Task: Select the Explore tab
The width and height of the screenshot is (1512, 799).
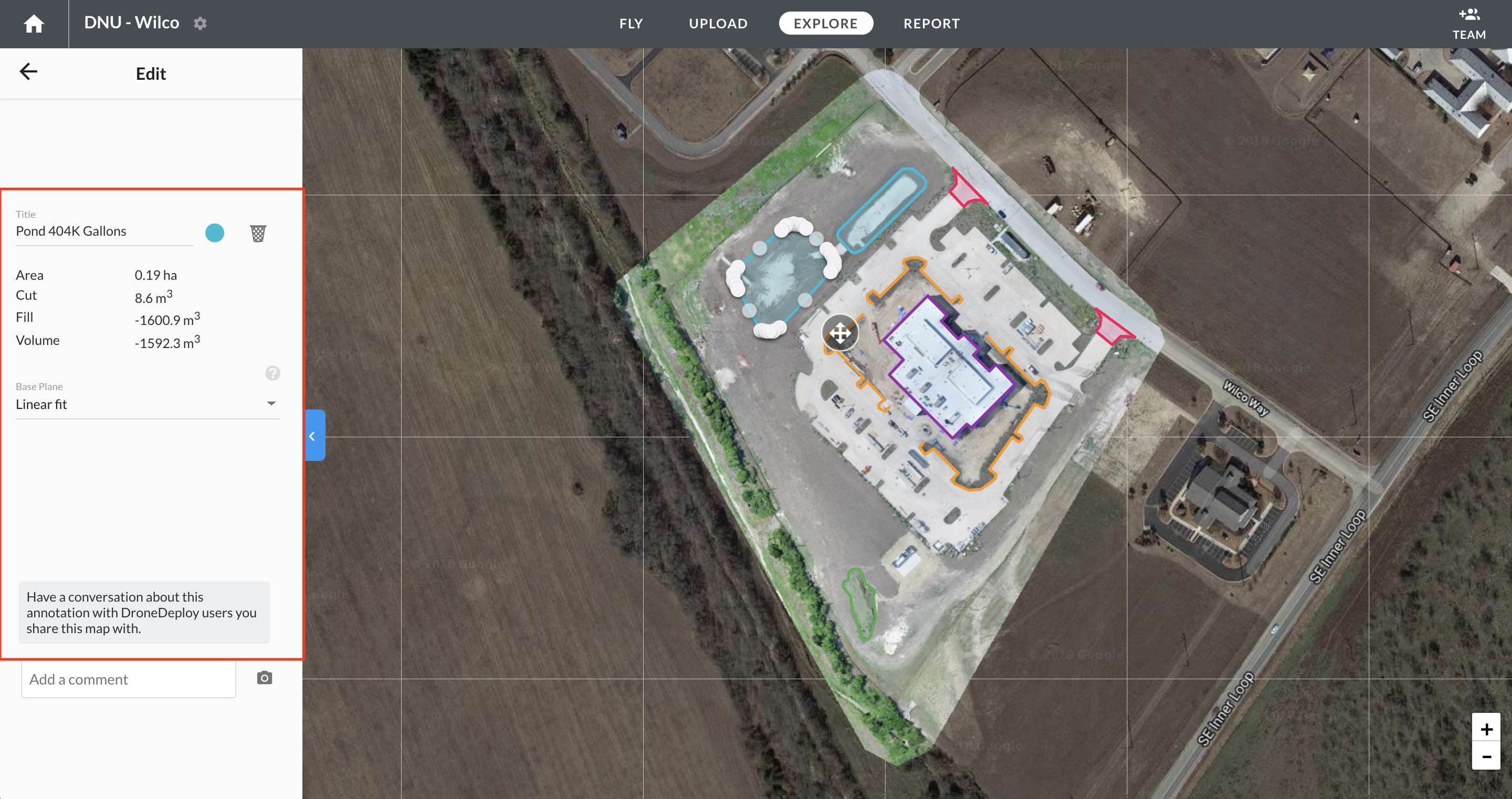Action: click(825, 24)
